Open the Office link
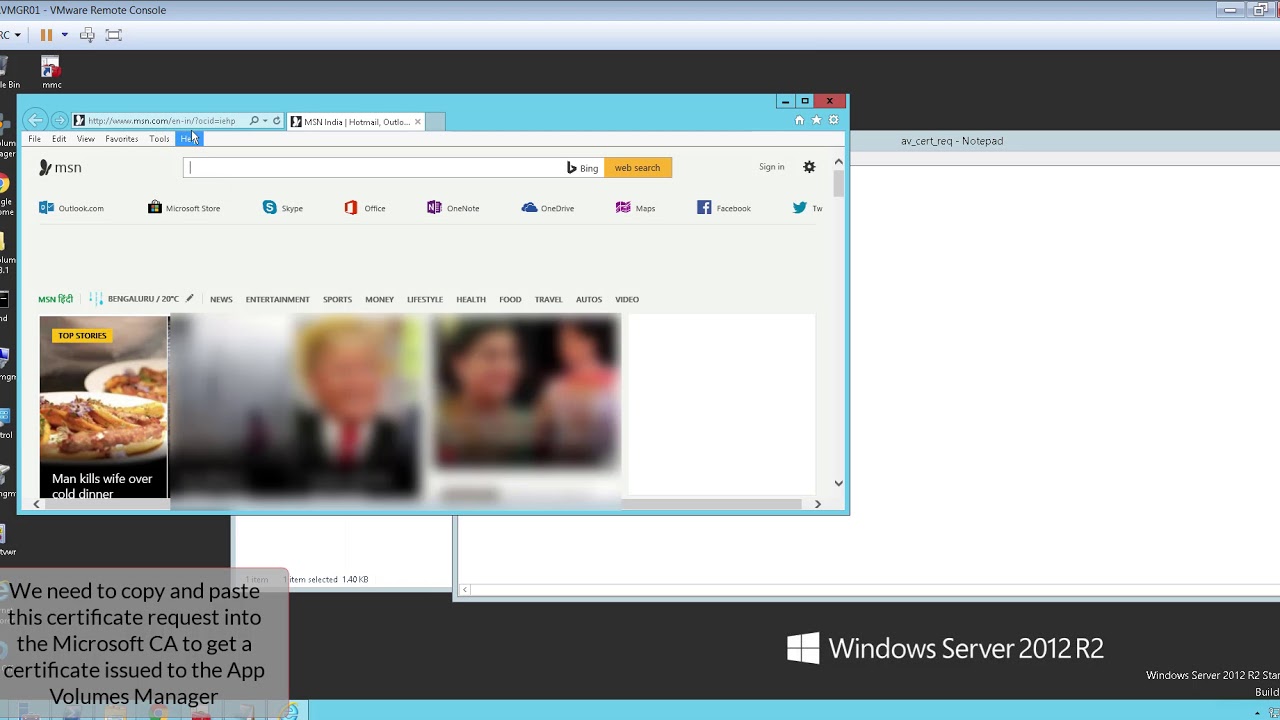This screenshot has width=1280, height=720. pos(365,208)
